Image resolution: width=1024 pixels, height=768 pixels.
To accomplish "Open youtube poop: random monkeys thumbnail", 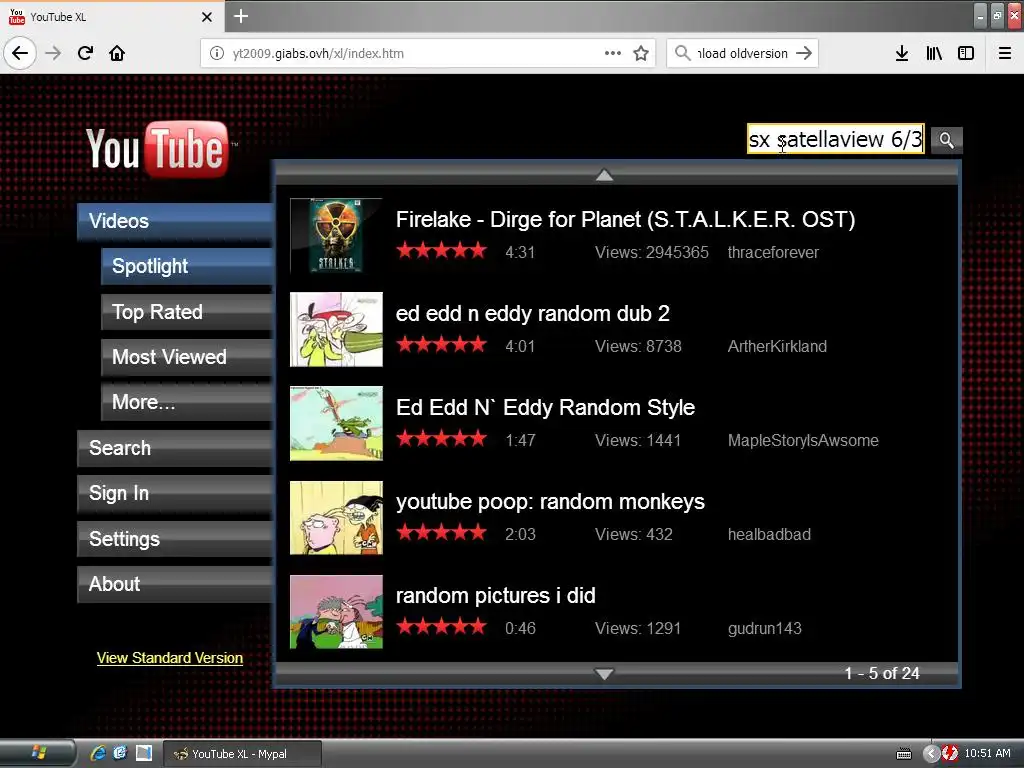I will (x=336, y=518).
